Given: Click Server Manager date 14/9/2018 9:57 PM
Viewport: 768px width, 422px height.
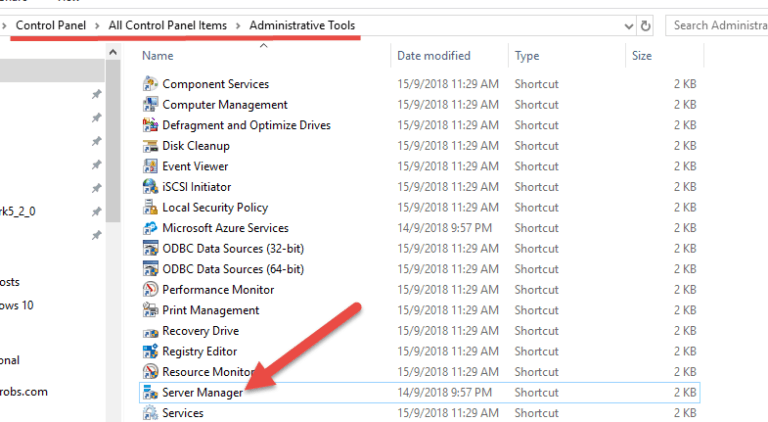Looking at the screenshot, I should [444, 392].
